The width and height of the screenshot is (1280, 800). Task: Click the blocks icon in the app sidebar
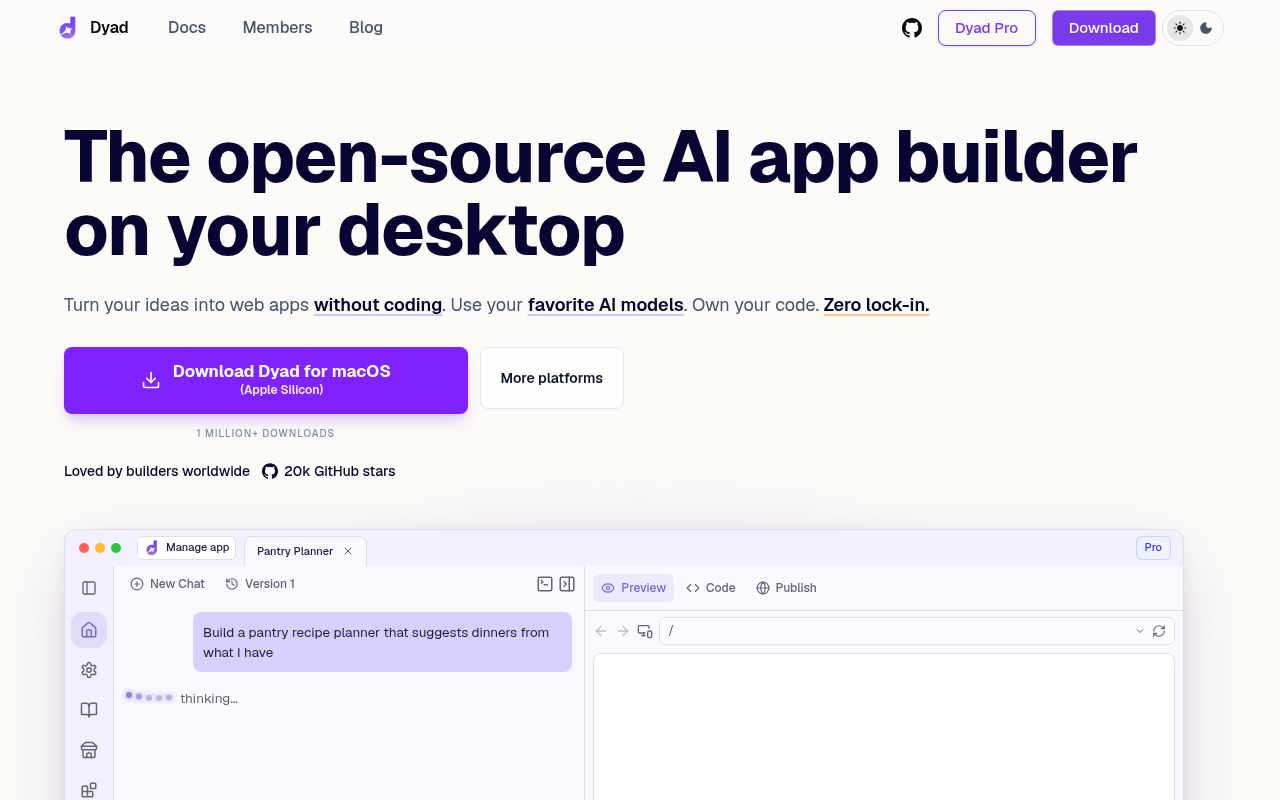click(89, 790)
